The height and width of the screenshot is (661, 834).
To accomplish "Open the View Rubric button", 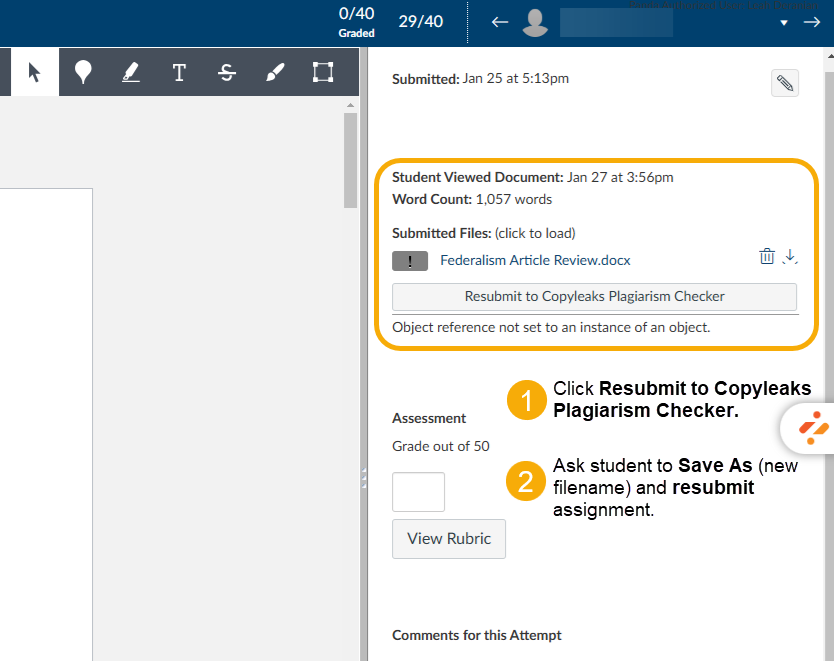I will 449,539.
